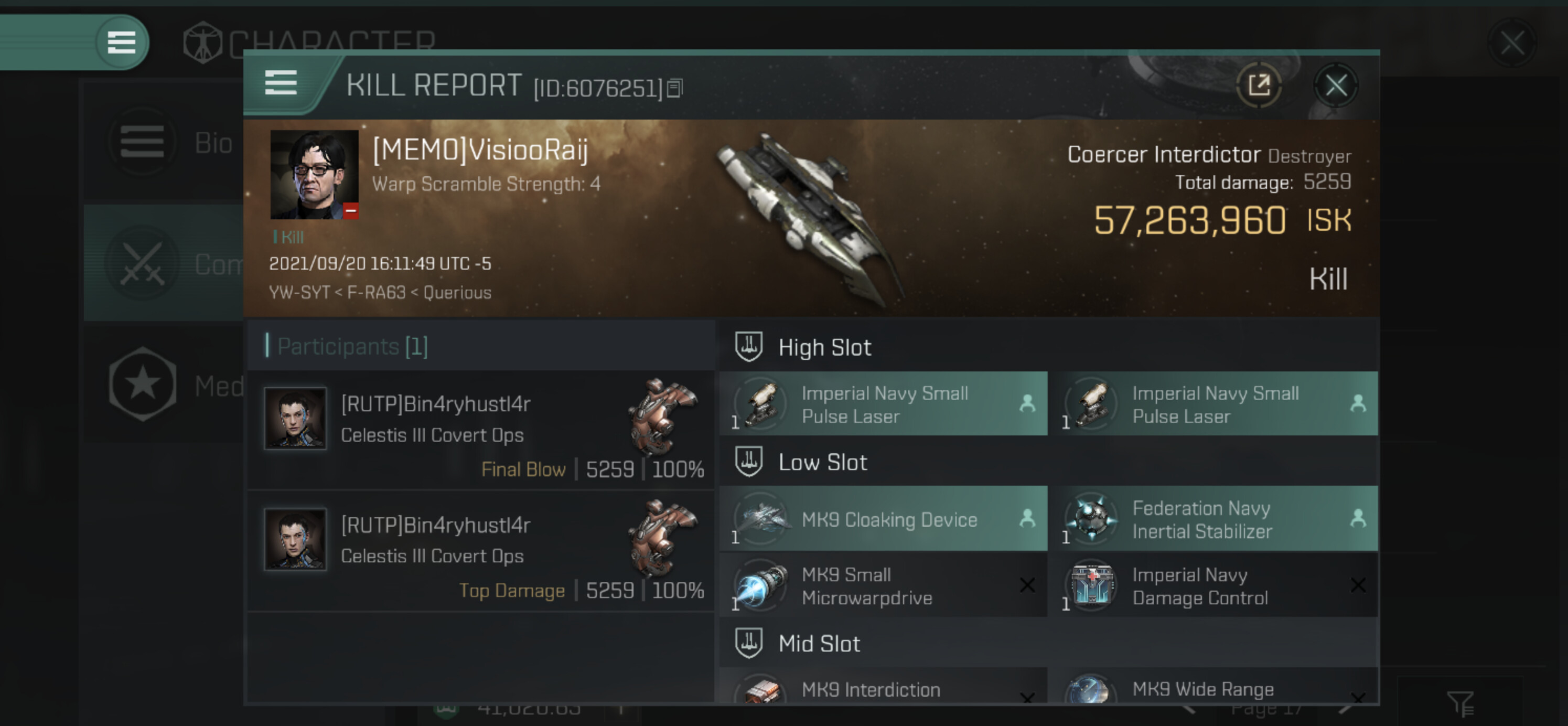Select the MK9 Small Microwarpdrive module
The width and height of the screenshot is (1568, 726).
tap(883, 585)
